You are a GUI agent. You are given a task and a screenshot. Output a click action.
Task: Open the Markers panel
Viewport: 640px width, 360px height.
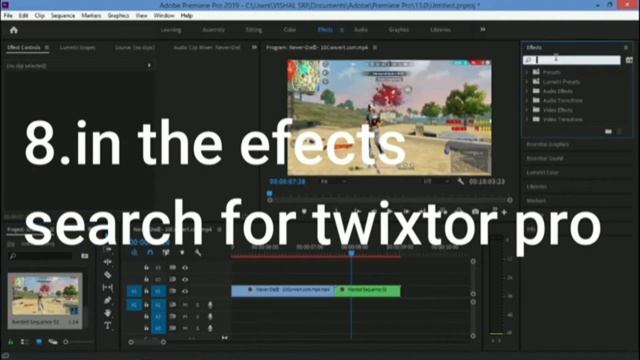point(536,201)
